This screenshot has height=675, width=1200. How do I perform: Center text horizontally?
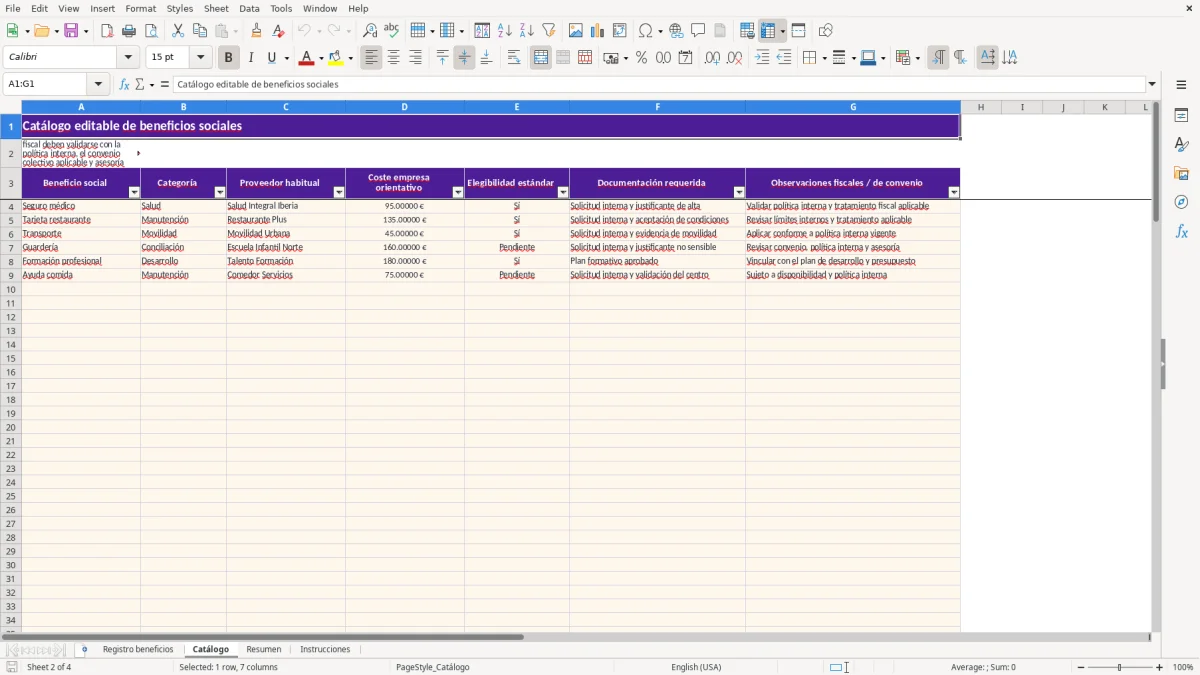[394, 58]
